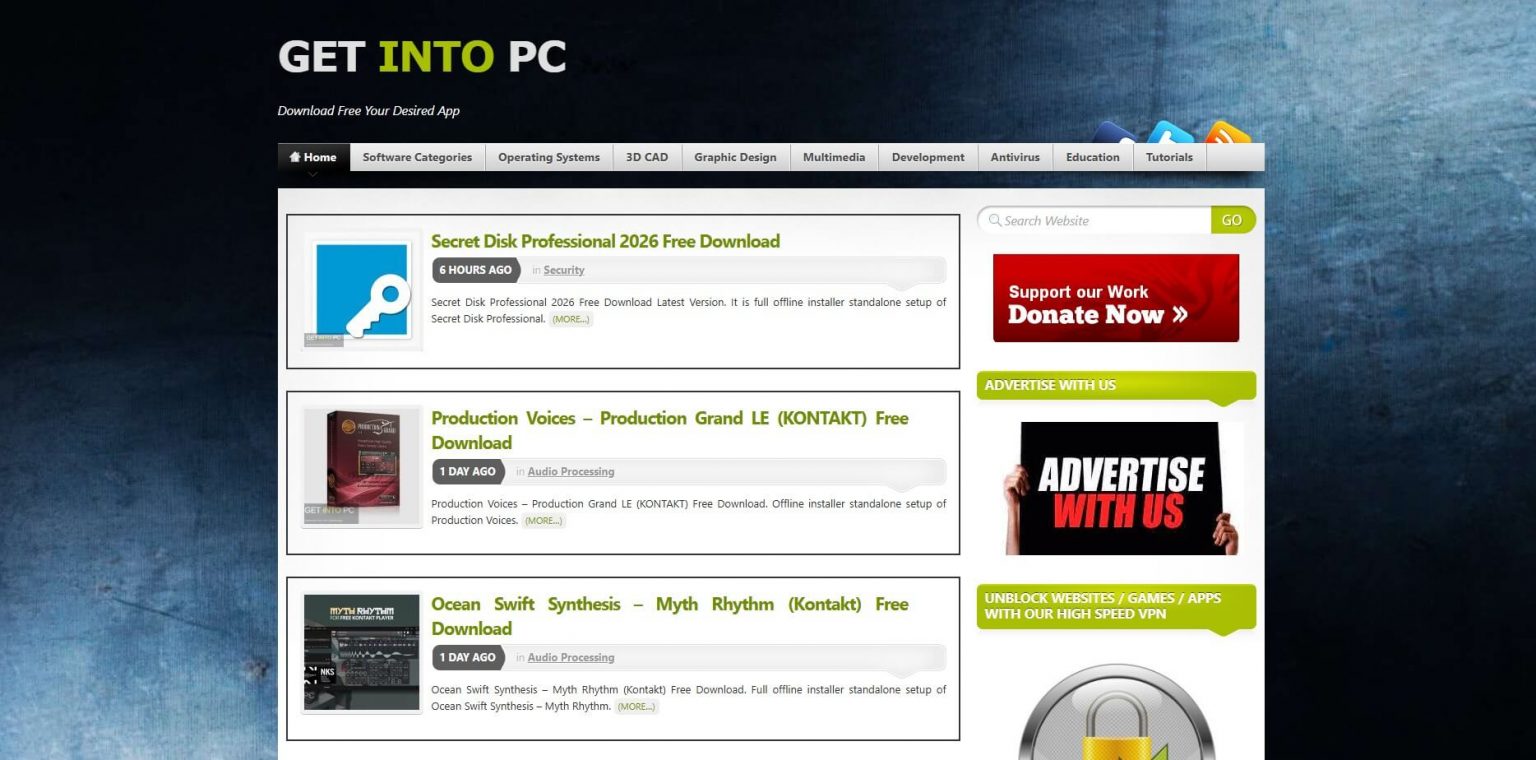Viewport: 1536px width, 760px height.
Task: Select the Graphic Design menu item
Action: (x=735, y=157)
